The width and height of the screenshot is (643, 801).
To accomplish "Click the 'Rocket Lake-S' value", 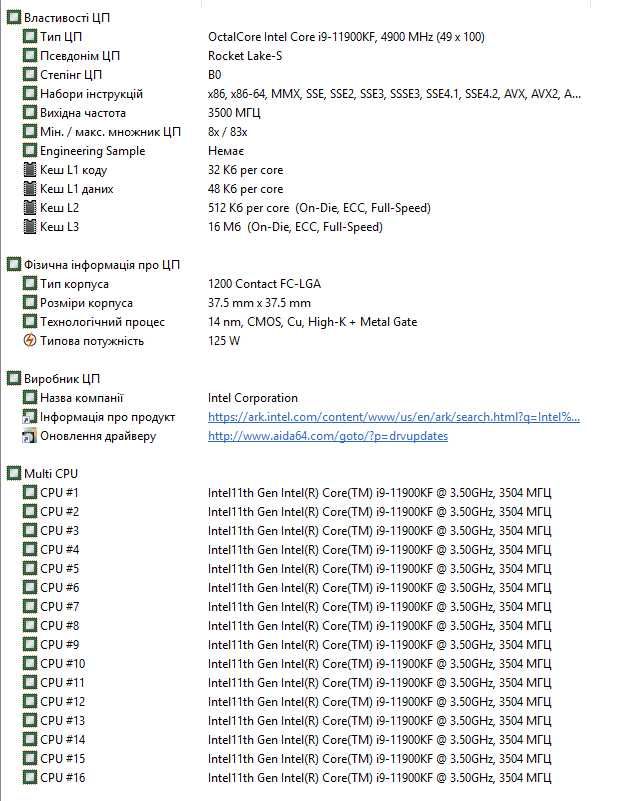I will (x=245, y=56).
